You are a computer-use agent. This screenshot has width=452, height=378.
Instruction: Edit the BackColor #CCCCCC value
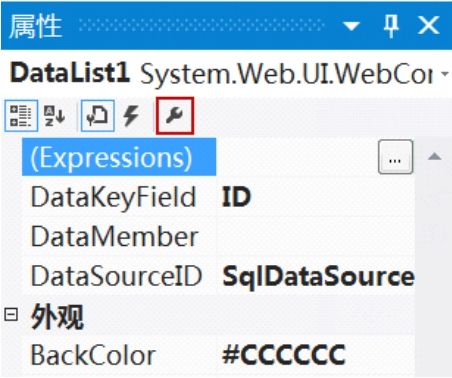click(x=315, y=355)
